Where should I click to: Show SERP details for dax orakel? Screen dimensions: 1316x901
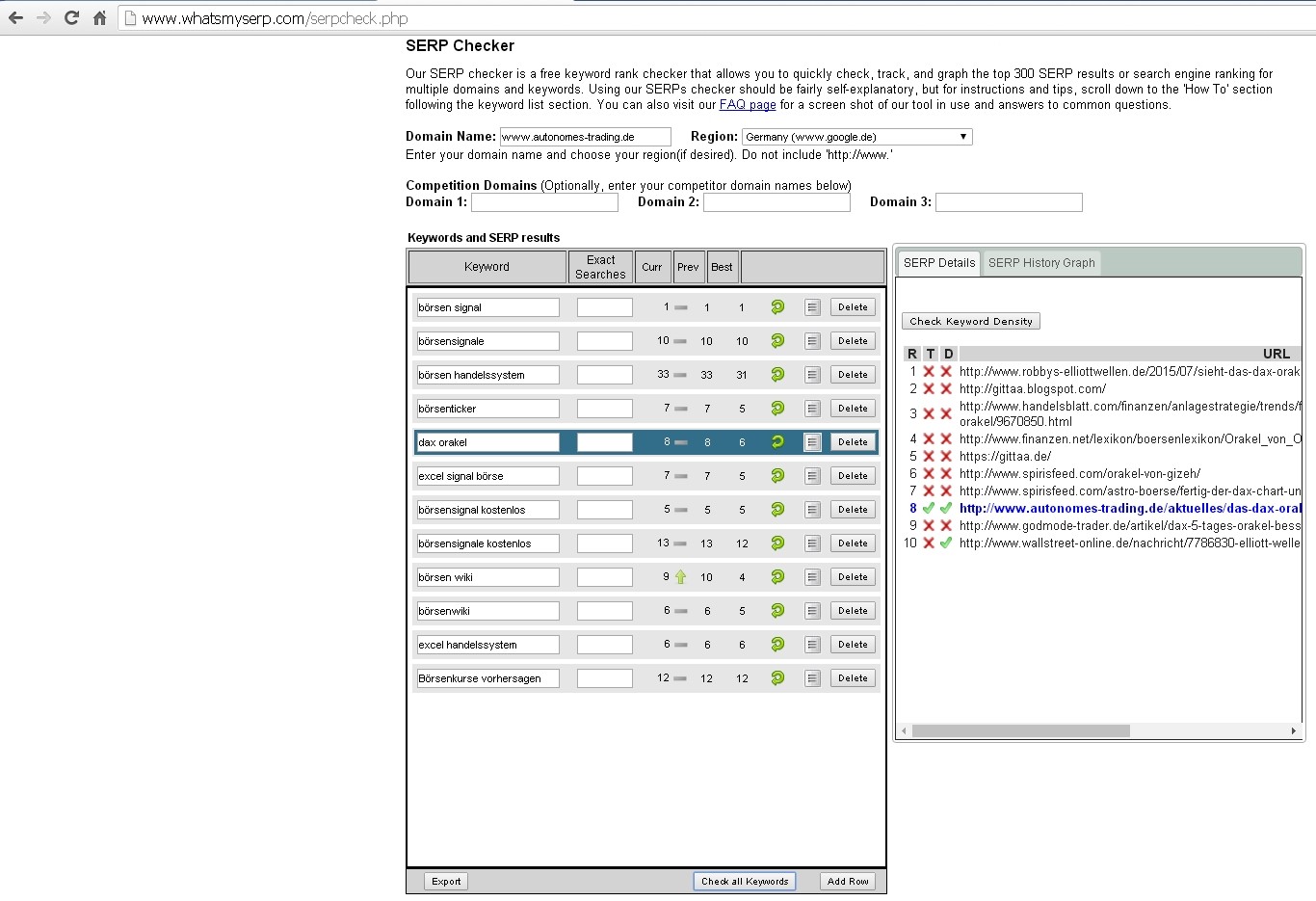(x=812, y=442)
